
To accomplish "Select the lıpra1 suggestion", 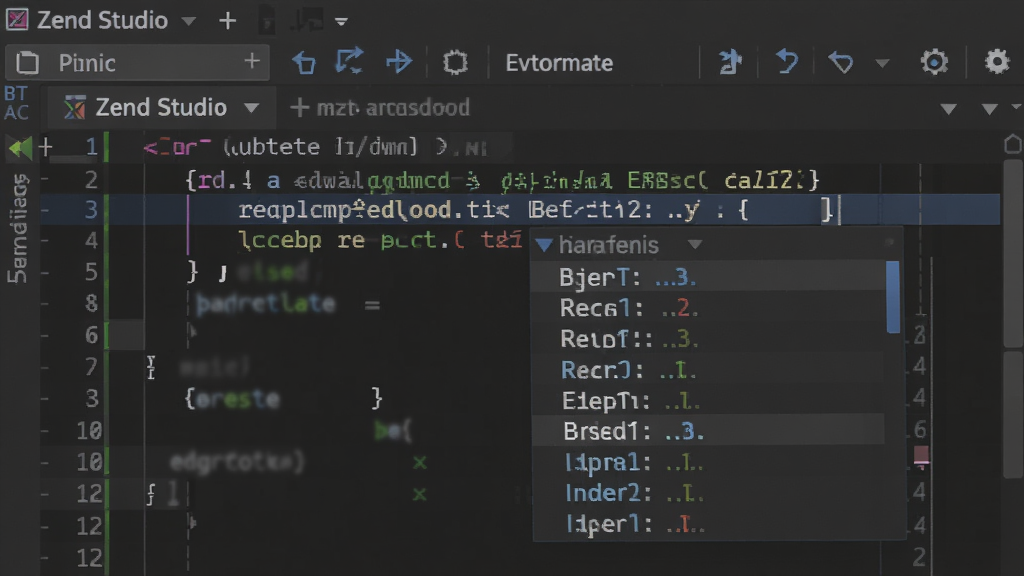I will click(x=709, y=462).
